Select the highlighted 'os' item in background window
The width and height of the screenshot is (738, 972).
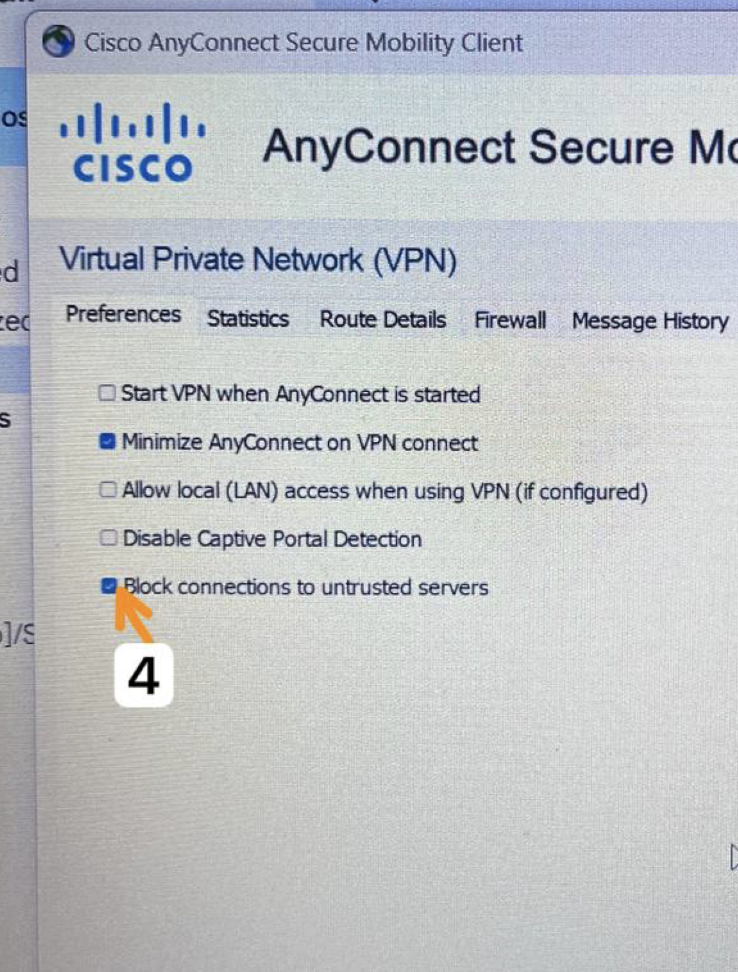pyautogui.click(x=14, y=118)
